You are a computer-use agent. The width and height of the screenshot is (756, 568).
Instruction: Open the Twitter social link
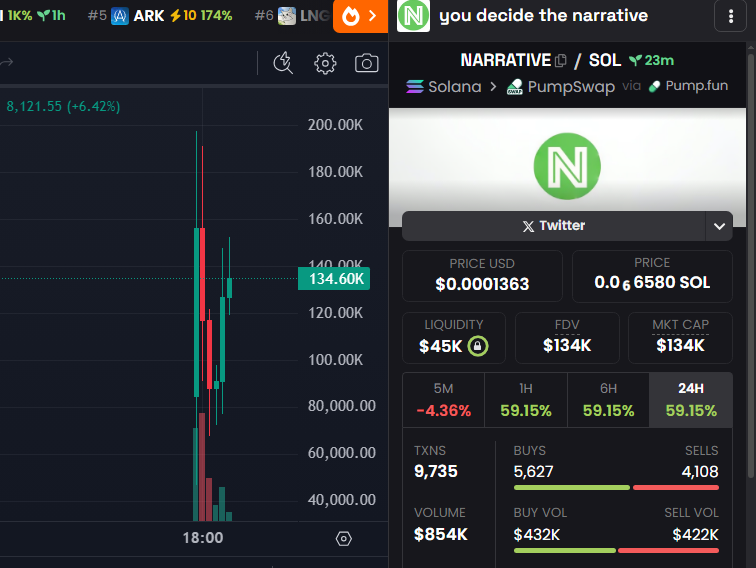554,226
